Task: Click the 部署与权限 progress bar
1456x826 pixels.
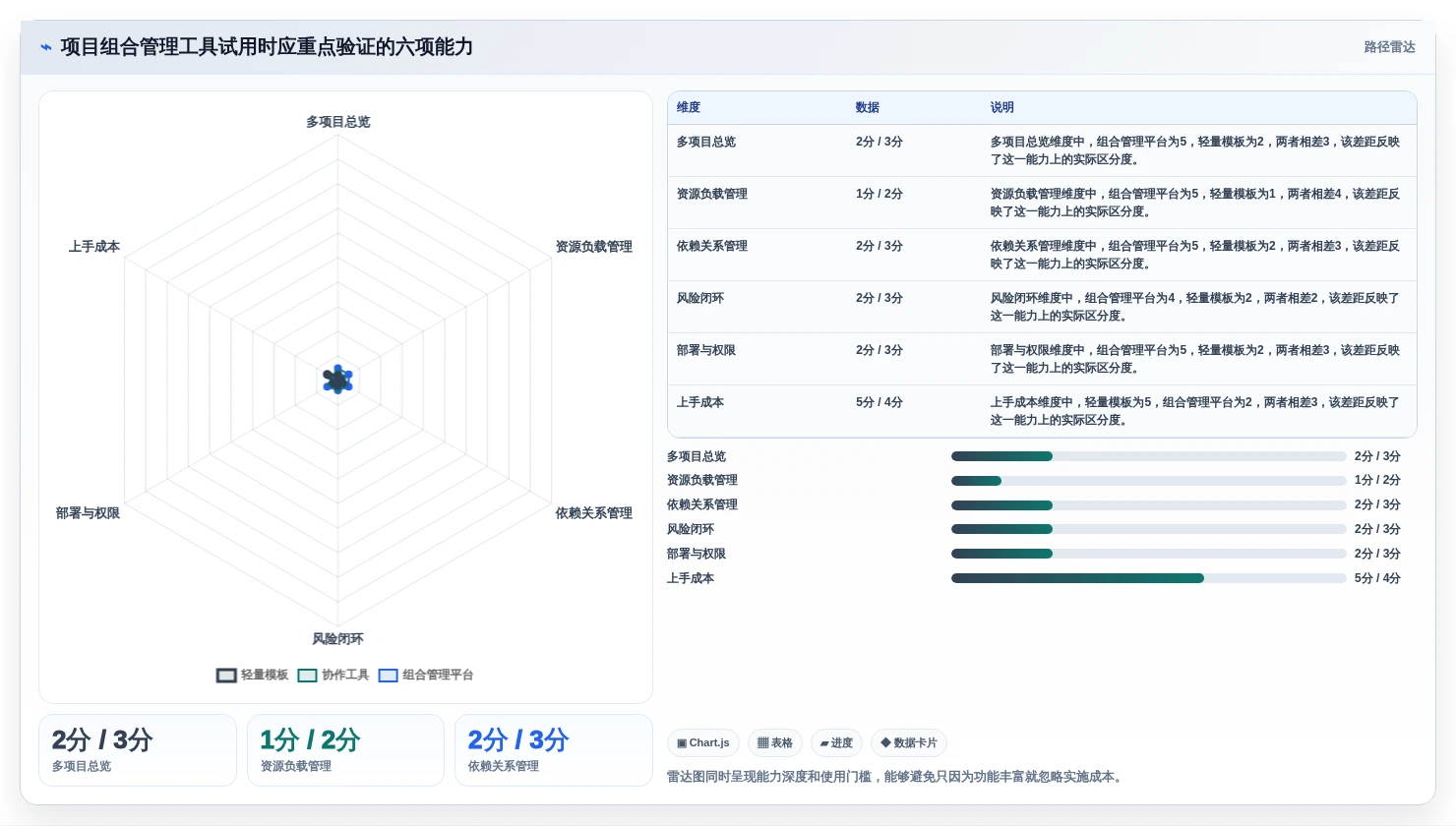Action: pos(1148,554)
